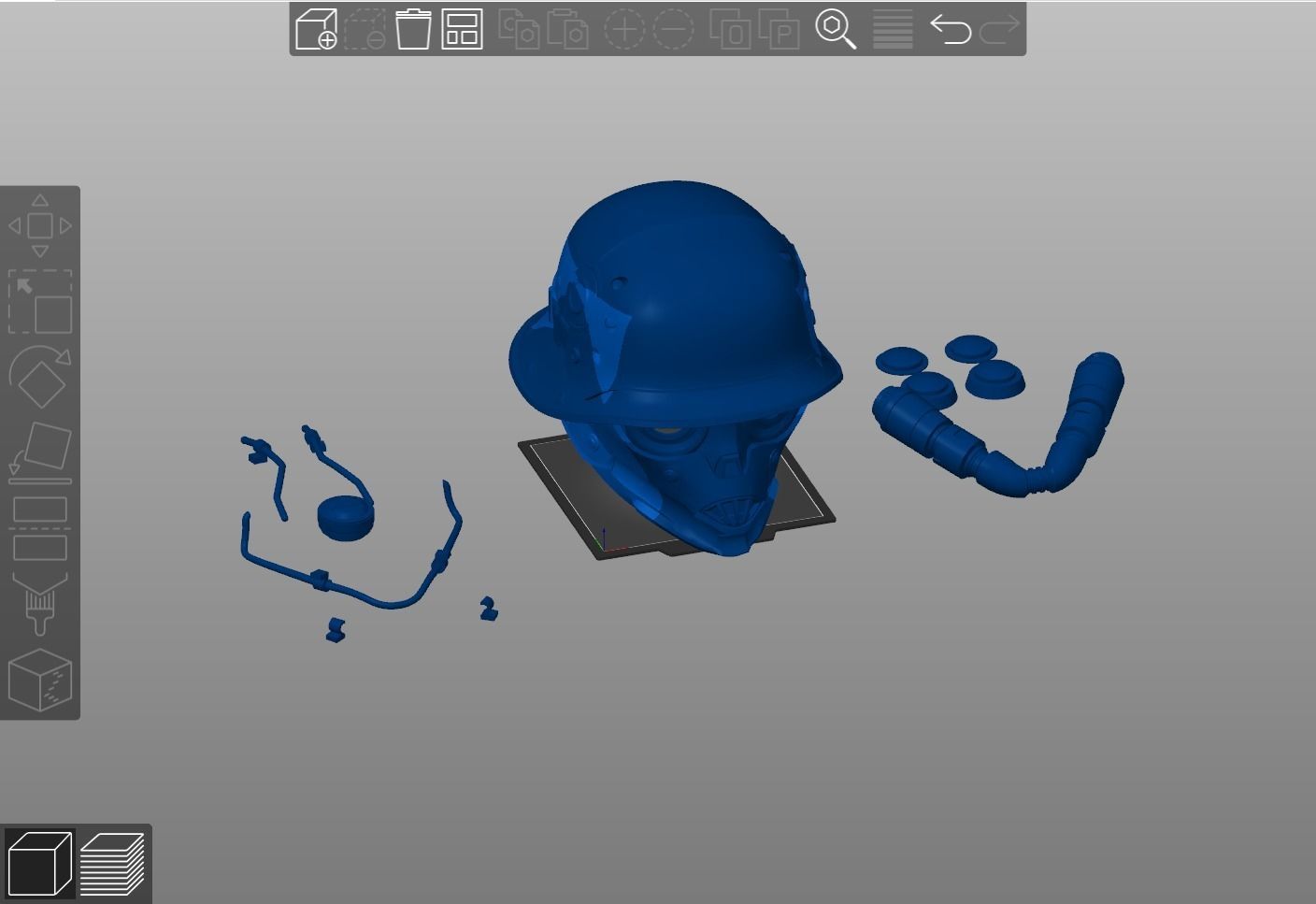1316x904 pixels.
Task: Split selection to parts
Action: [x=779, y=29]
